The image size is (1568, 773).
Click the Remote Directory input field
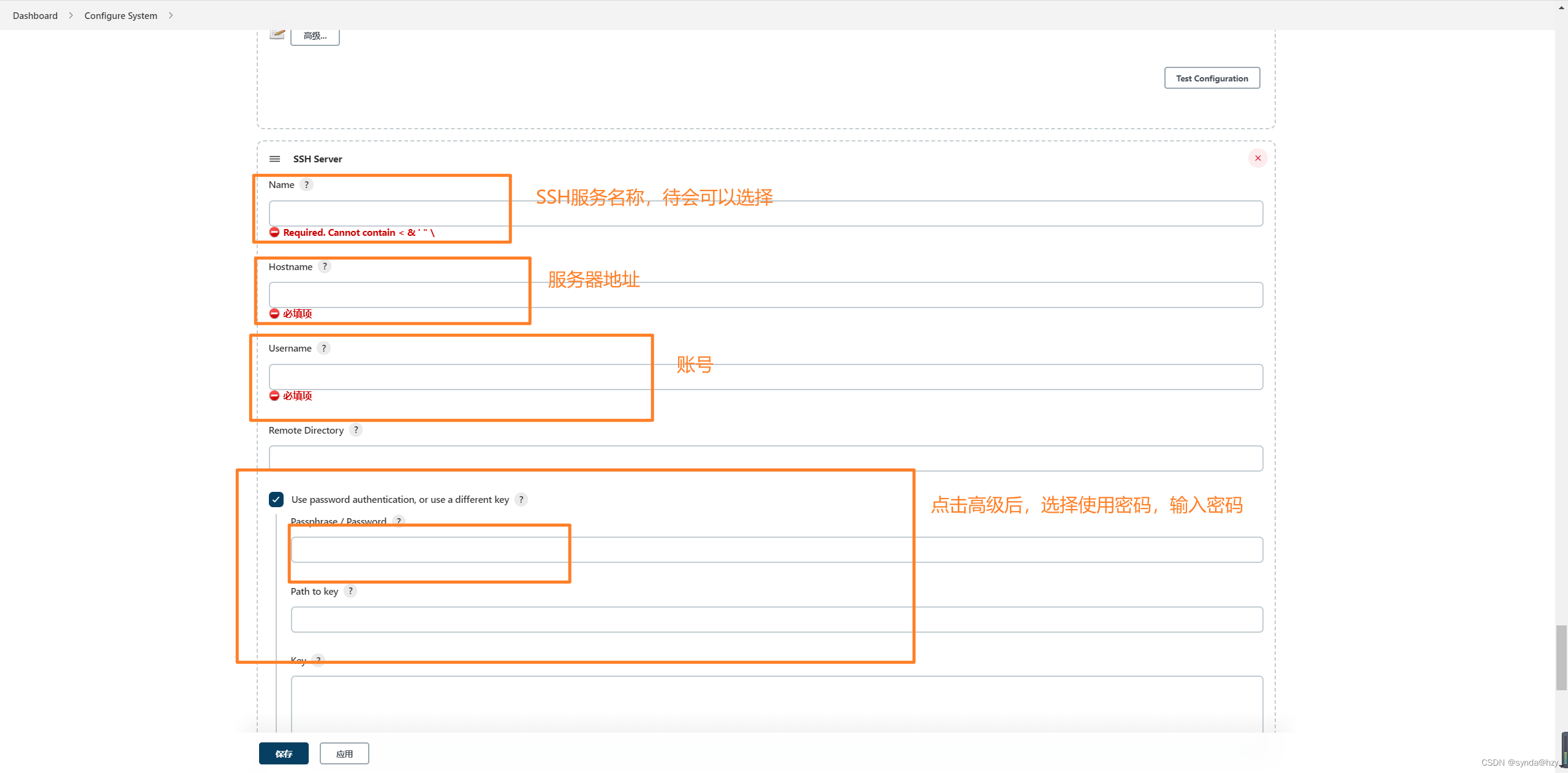click(x=764, y=458)
